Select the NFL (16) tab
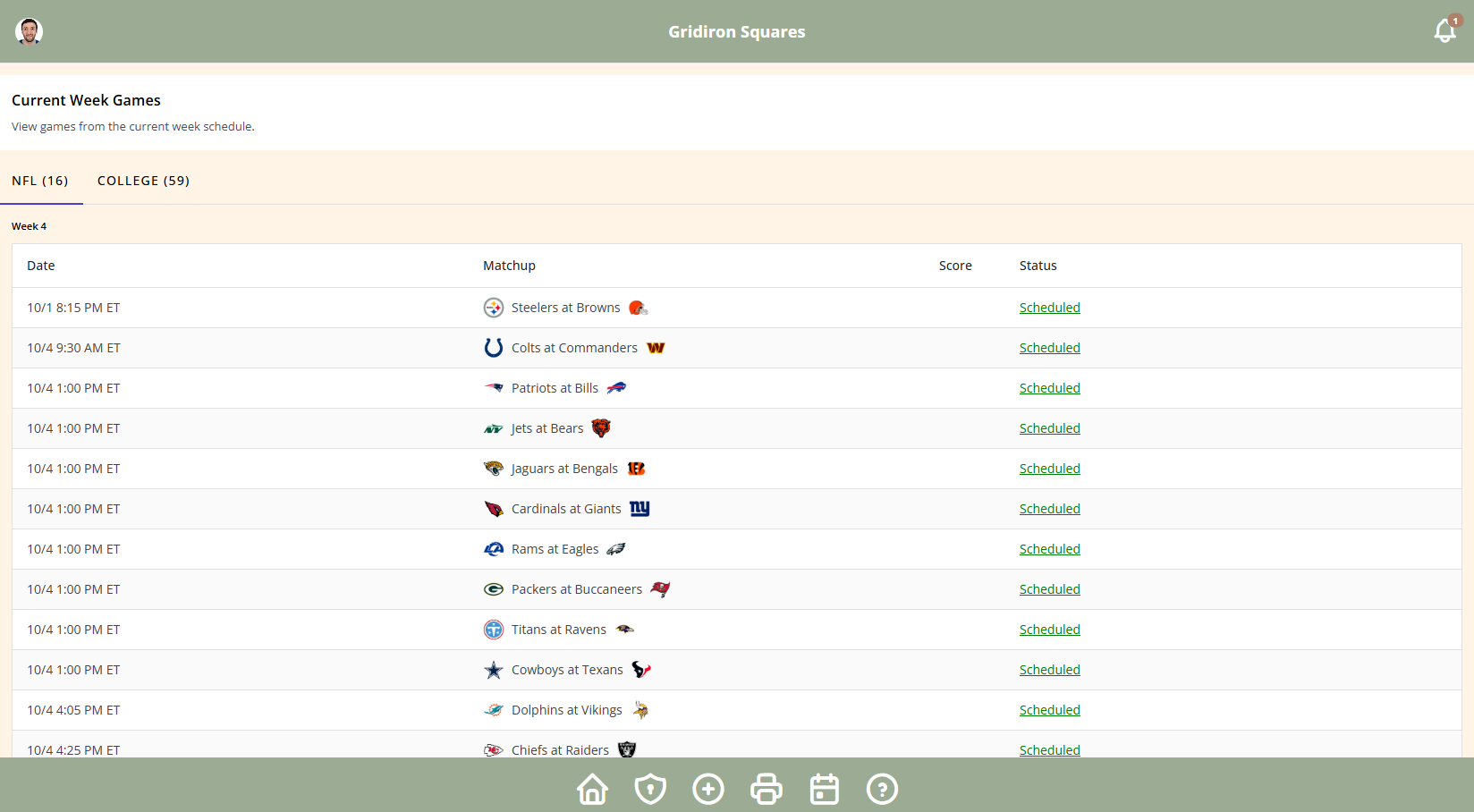The width and height of the screenshot is (1474, 812). pyautogui.click(x=40, y=181)
